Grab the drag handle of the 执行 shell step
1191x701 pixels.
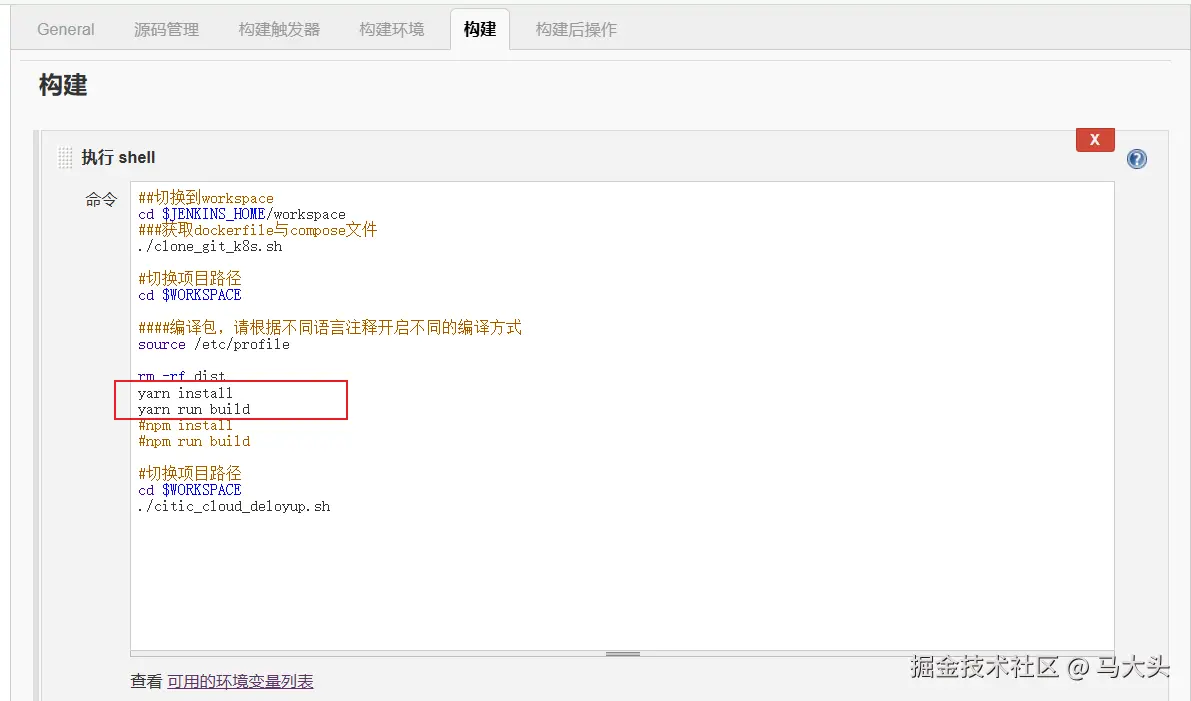[64, 157]
